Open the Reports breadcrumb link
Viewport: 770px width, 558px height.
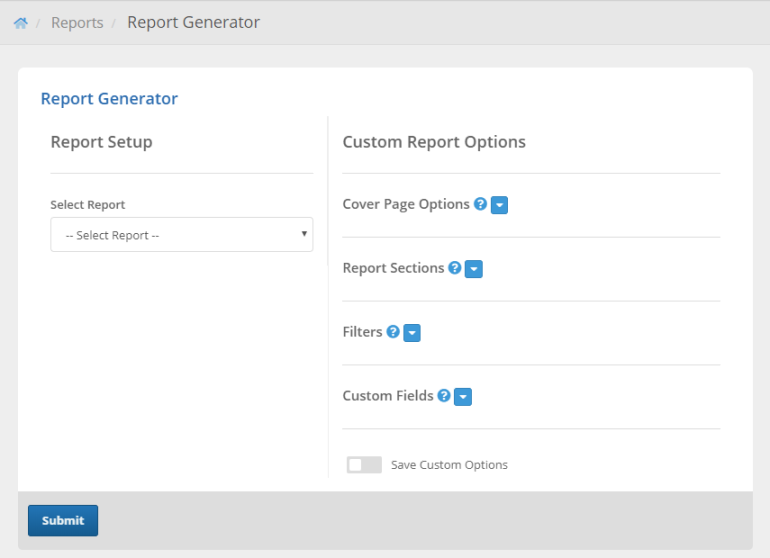tap(77, 23)
